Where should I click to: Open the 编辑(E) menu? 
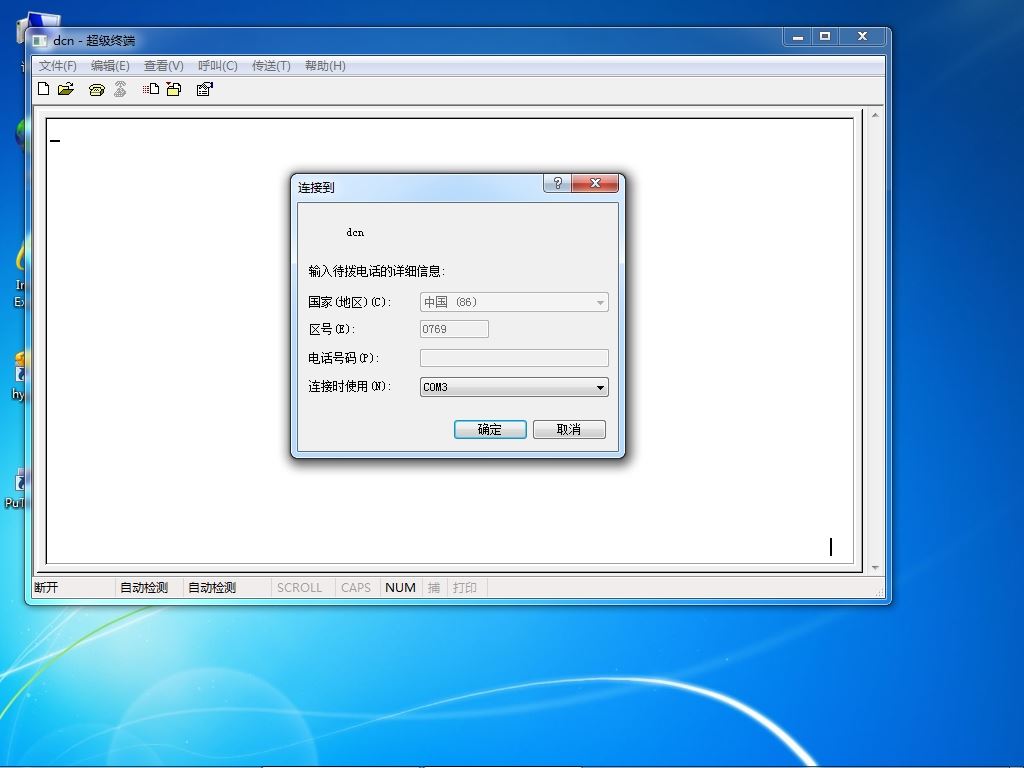click(x=110, y=65)
